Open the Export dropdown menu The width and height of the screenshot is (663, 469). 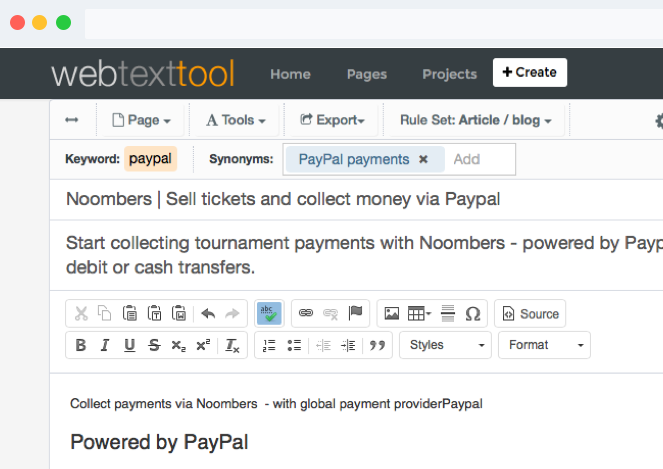click(x=332, y=120)
